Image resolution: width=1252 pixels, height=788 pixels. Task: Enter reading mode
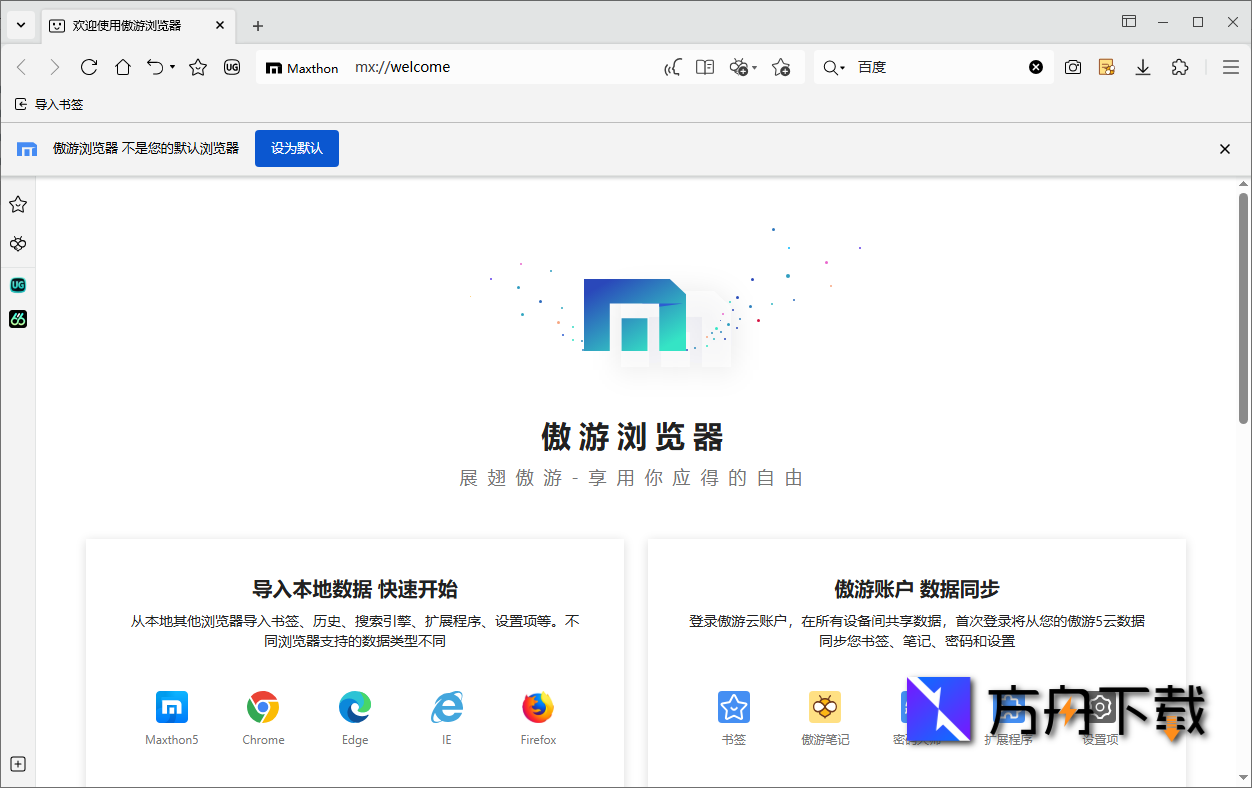click(705, 67)
